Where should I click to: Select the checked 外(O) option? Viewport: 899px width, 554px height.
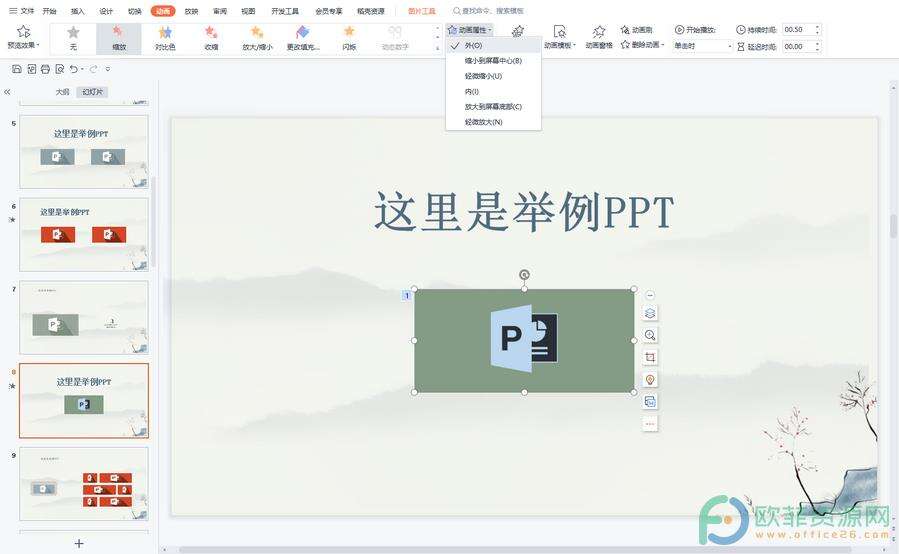click(x=473, y=46)
